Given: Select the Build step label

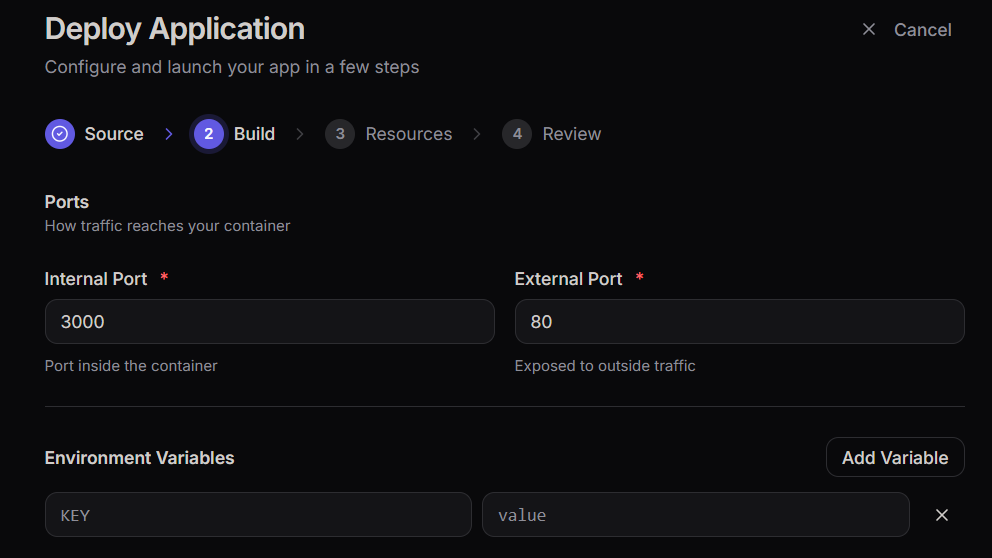Looking at the screenshot, I should [x=254, y=134].
